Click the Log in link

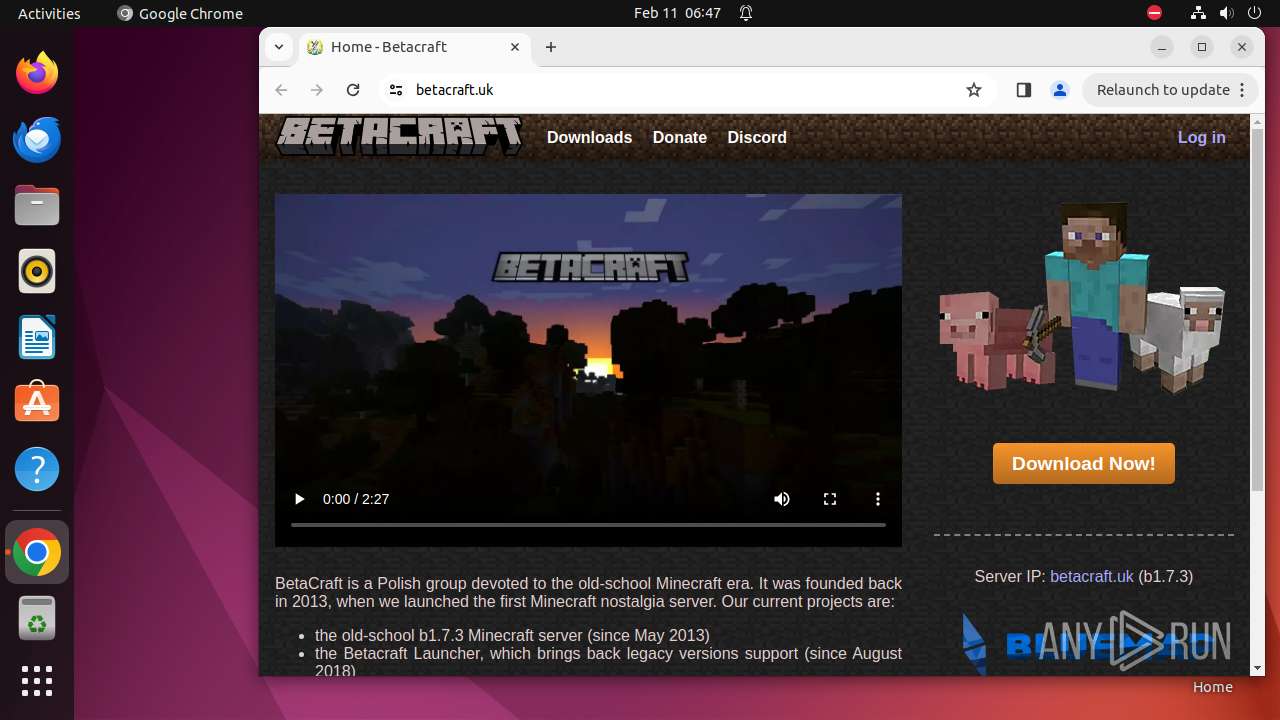pyautogui.click(x=1201, y=137)
